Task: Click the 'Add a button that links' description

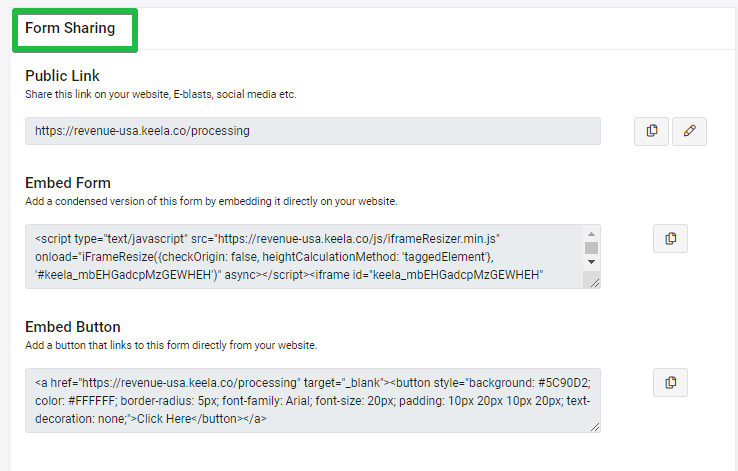Action: pyautogui.click(x=171, y=345)
